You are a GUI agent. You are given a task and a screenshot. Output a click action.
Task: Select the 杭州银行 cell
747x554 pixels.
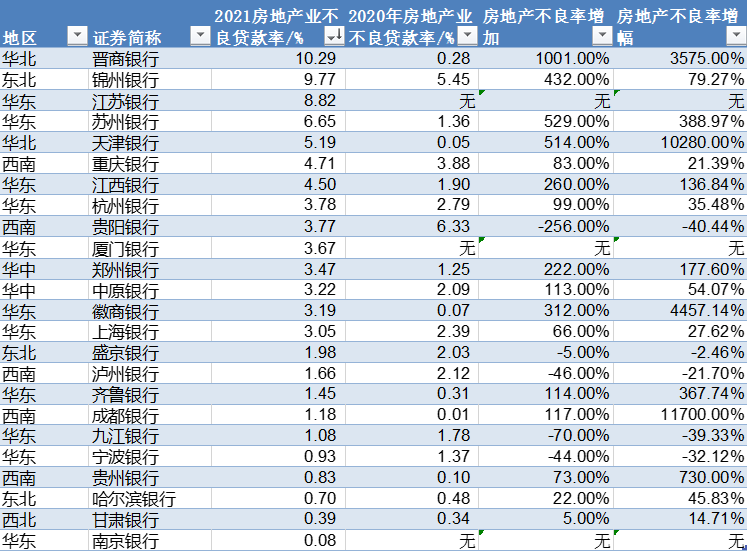coord(150,205)
